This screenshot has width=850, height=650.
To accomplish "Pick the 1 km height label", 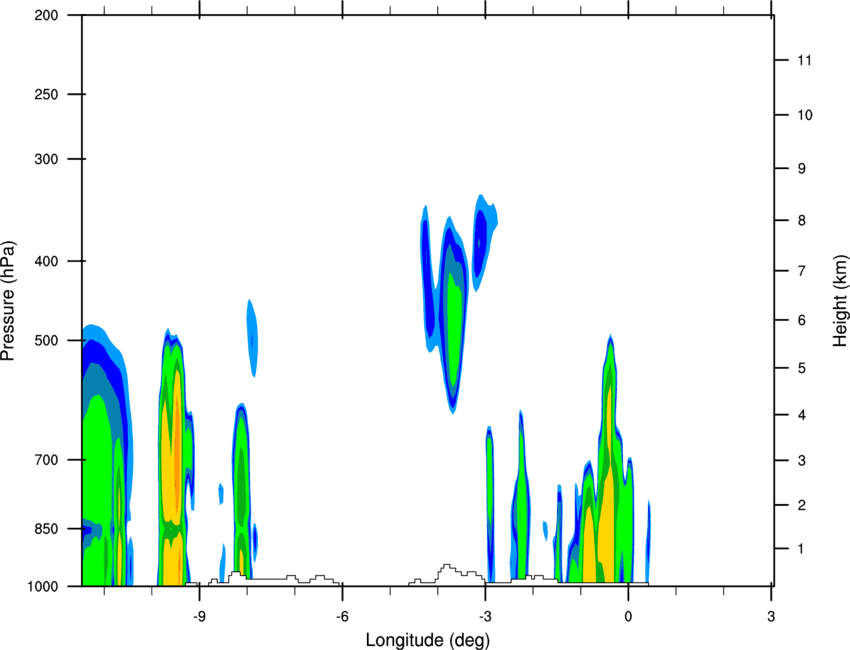I will 802,549.
